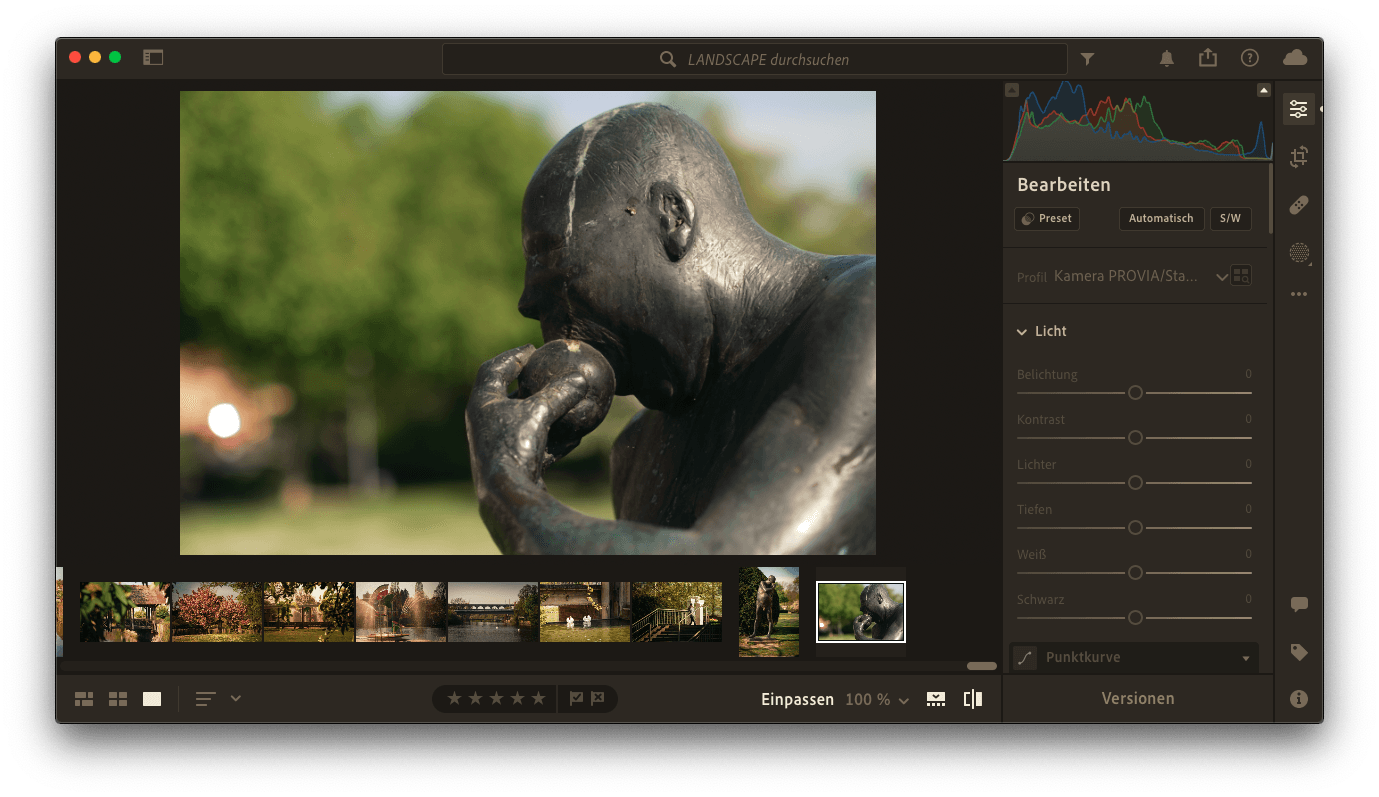1379x797 pixels.
Task: Open the keywords tag panel
Action: [x=1298, y=652]
